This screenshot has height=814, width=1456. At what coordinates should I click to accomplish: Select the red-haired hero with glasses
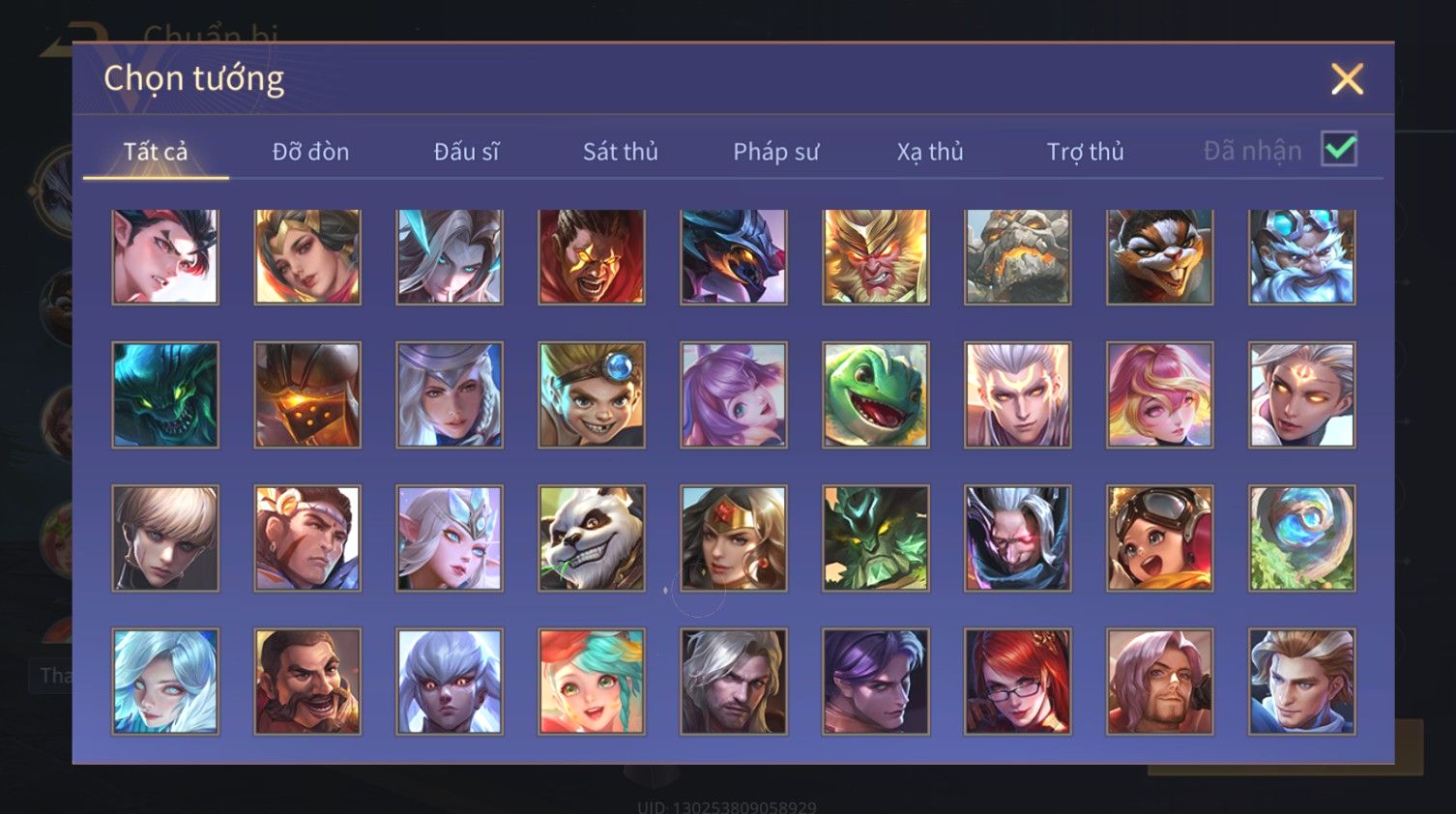point(1018,682)
